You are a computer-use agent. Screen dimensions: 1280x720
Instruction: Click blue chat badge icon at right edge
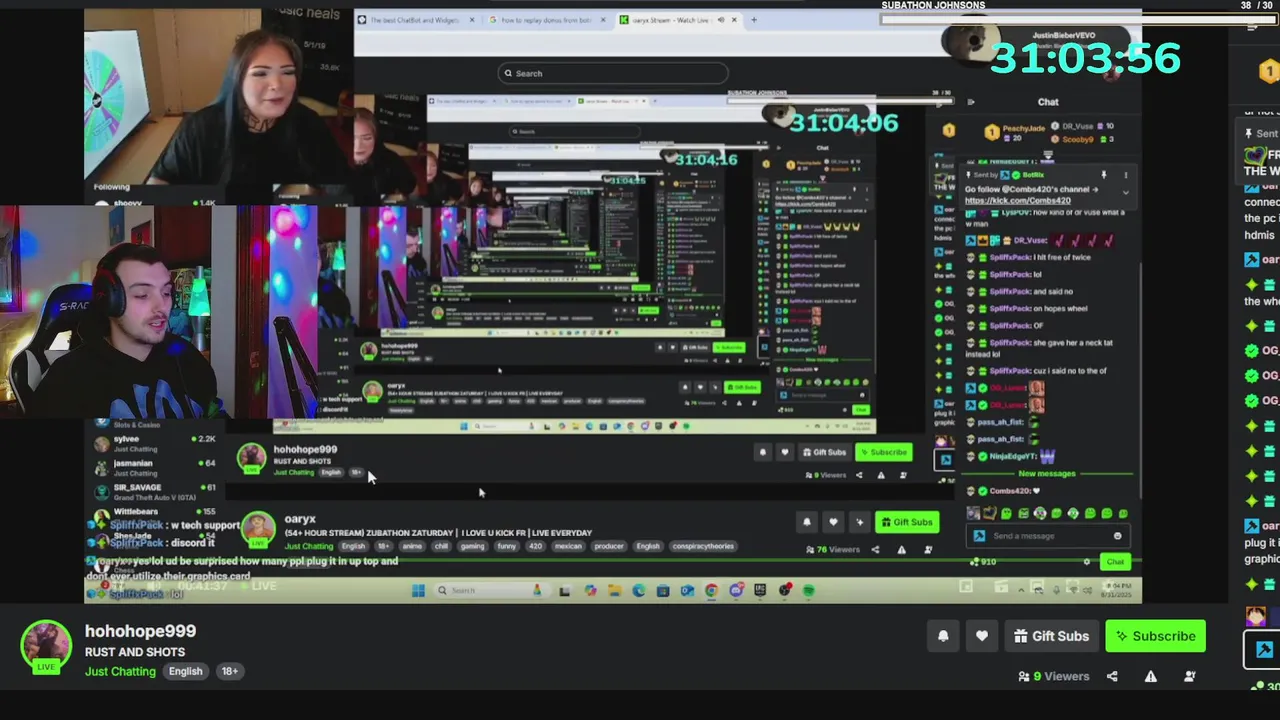(x=1264, y=650)
